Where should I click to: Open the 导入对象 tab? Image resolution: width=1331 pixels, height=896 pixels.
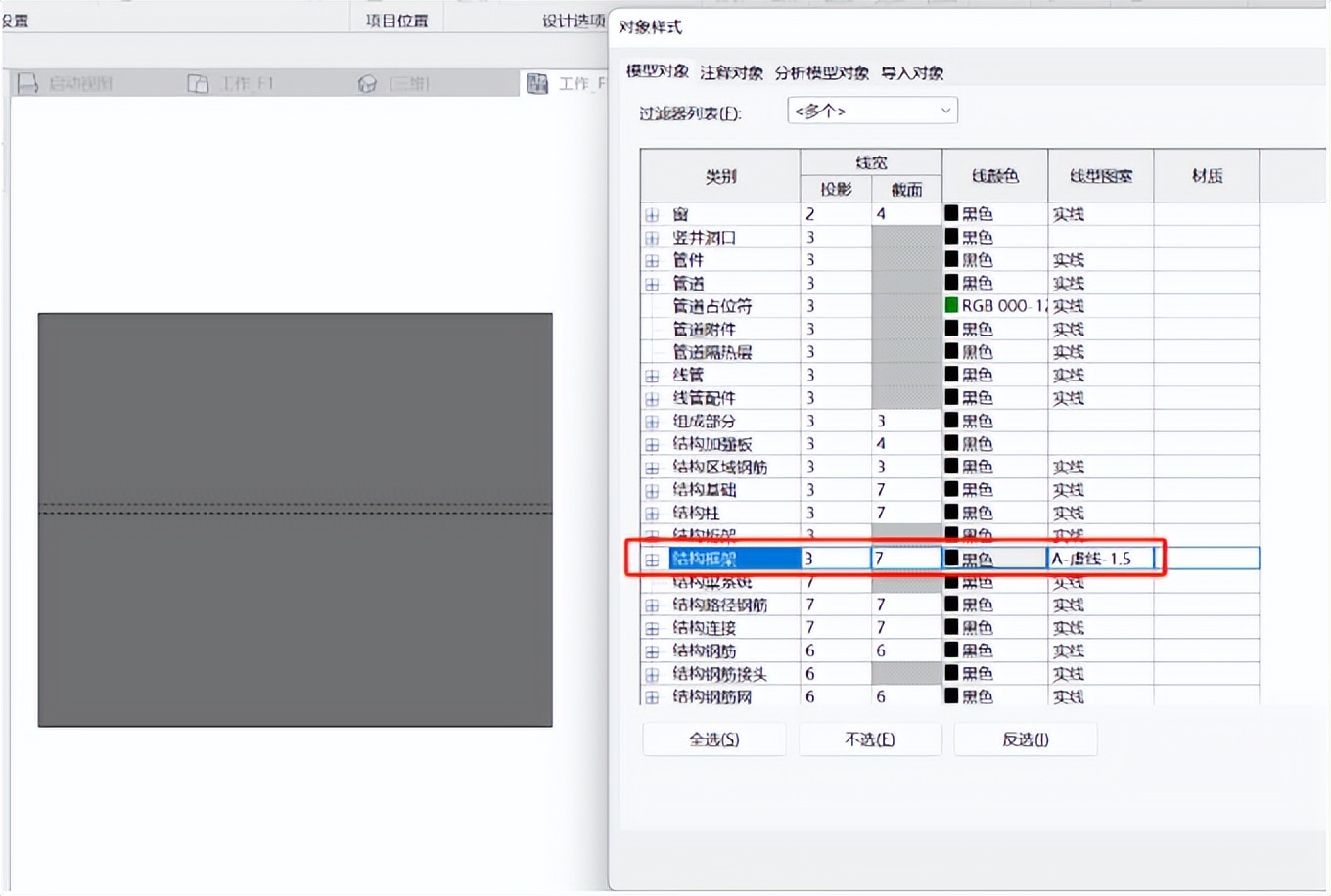(912, 72)
